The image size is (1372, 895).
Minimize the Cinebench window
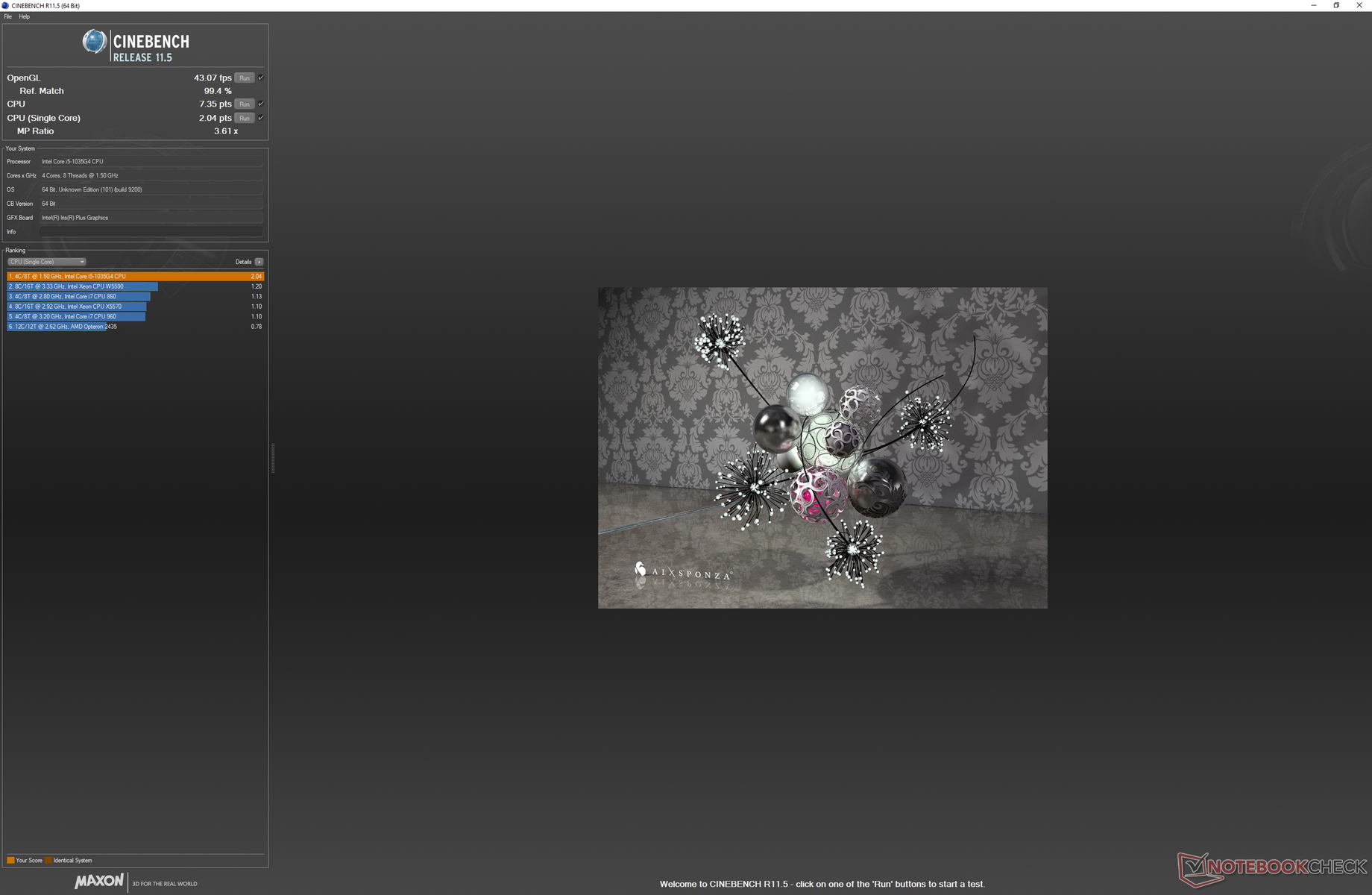point(1314,5)
